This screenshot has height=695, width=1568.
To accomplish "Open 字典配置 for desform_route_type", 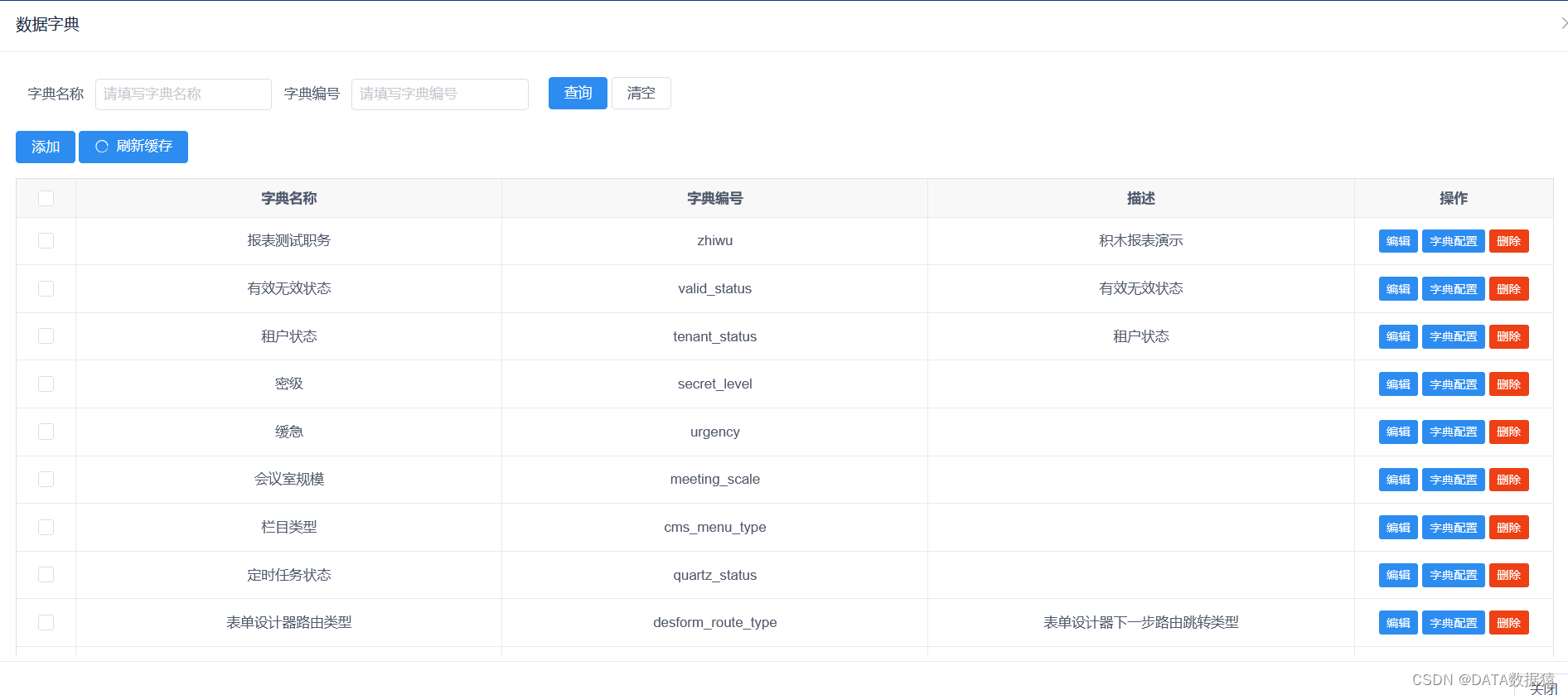I will click(1454, 623).
